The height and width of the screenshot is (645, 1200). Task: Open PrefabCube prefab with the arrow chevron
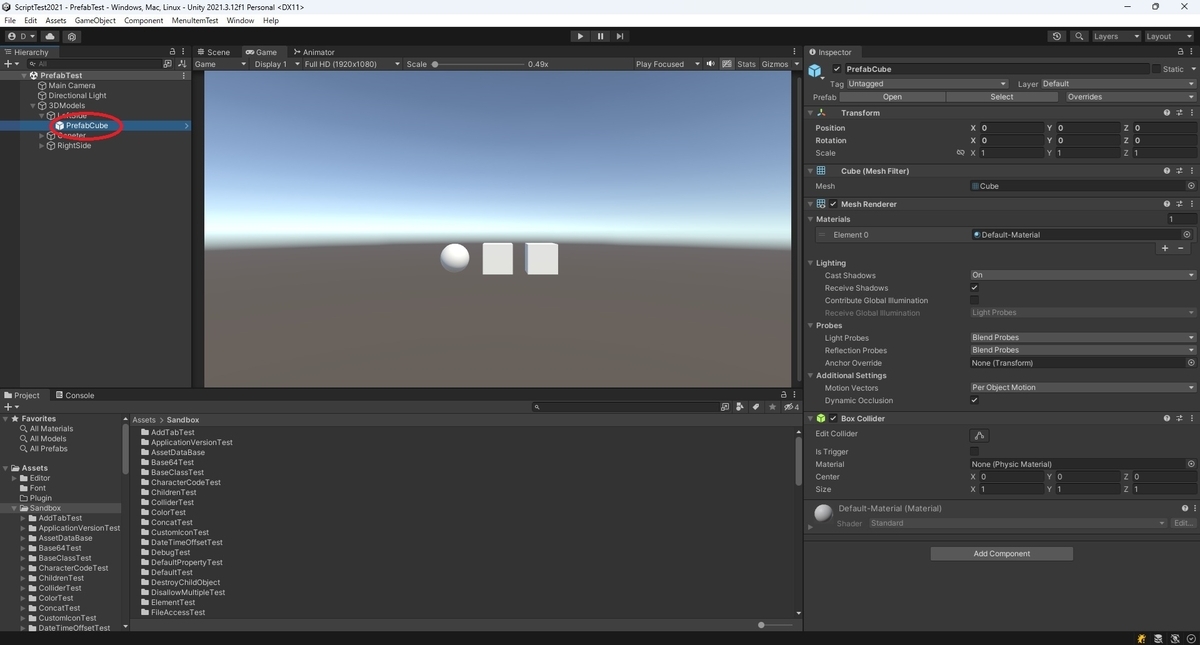tap(186, 125)
